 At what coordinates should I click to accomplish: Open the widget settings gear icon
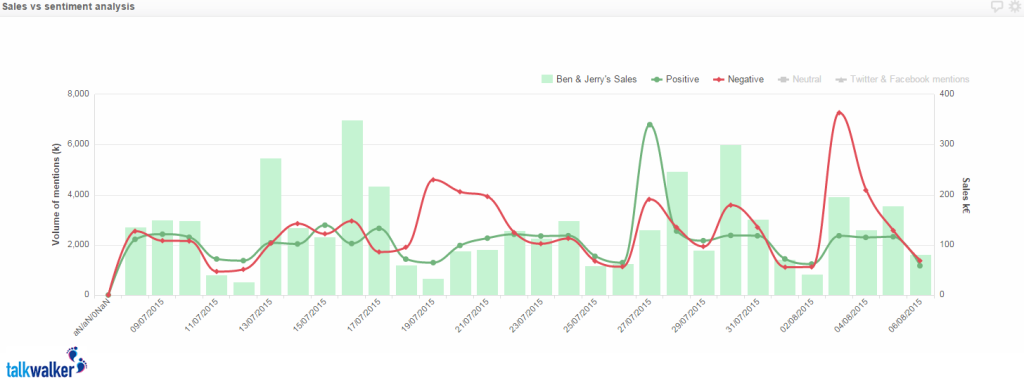point(1014,7)
